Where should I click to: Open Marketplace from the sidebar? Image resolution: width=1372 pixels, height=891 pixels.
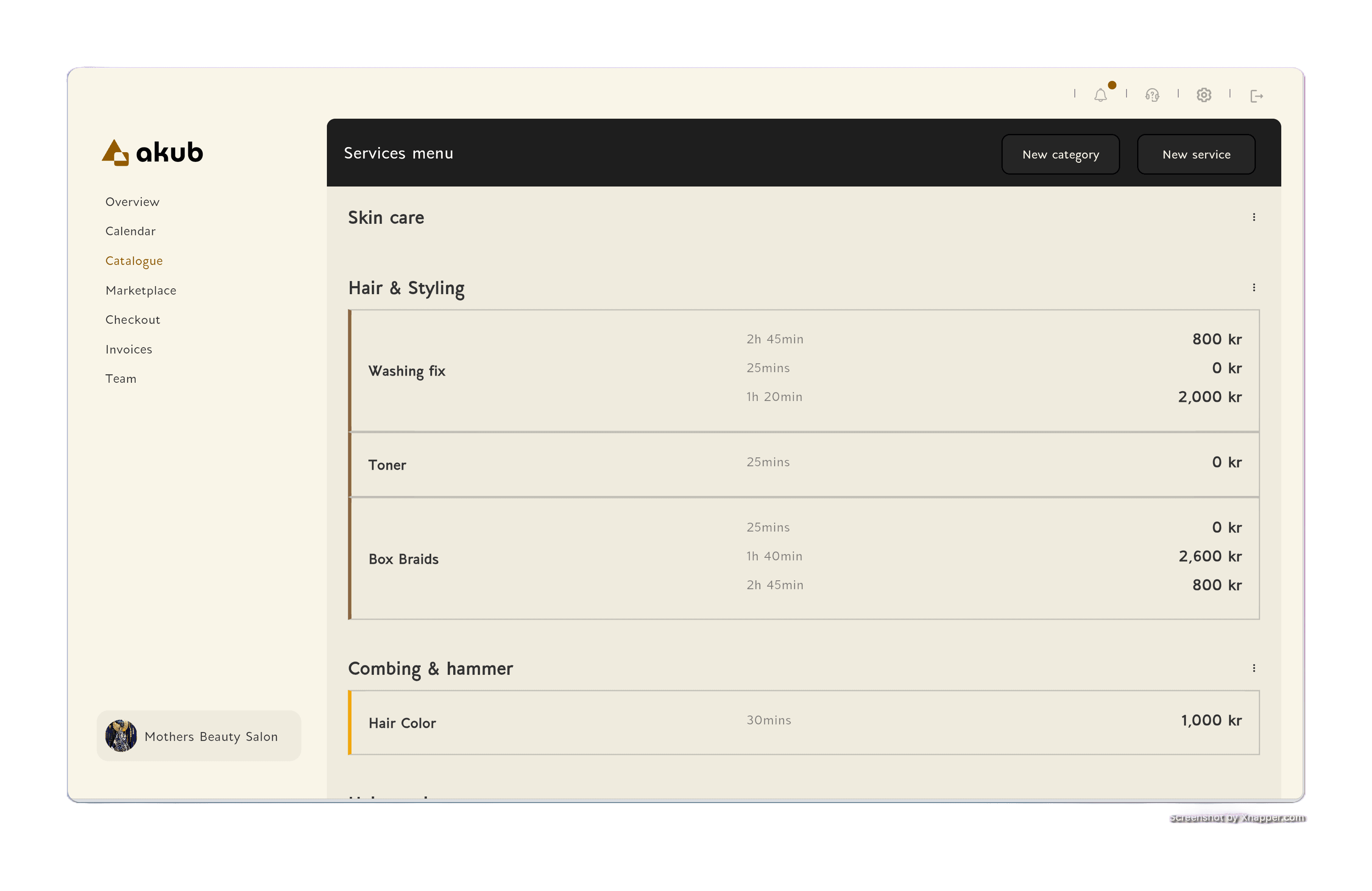tap(141, 290)
